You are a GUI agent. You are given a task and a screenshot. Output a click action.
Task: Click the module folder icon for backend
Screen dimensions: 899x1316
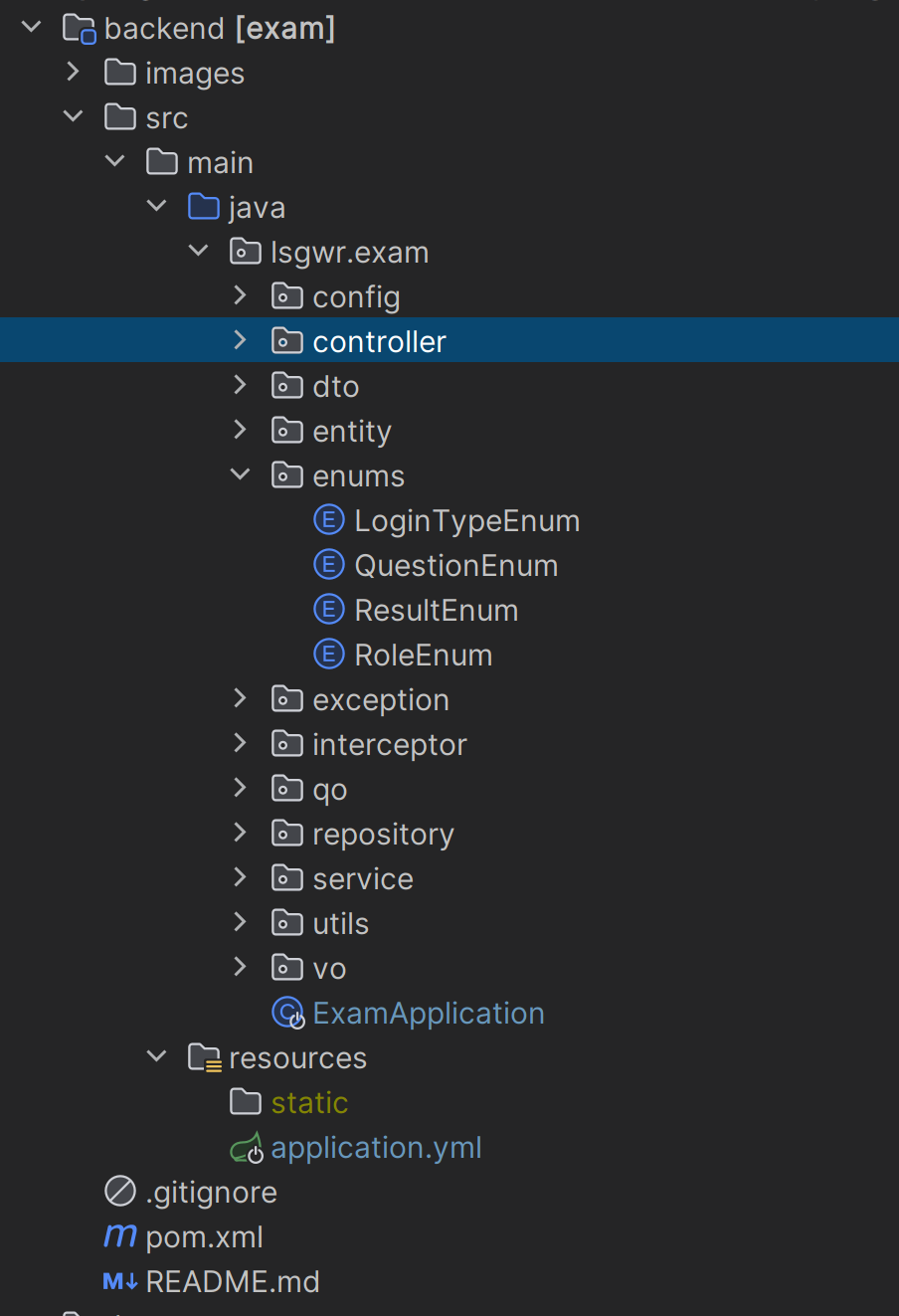click(79, 28)
